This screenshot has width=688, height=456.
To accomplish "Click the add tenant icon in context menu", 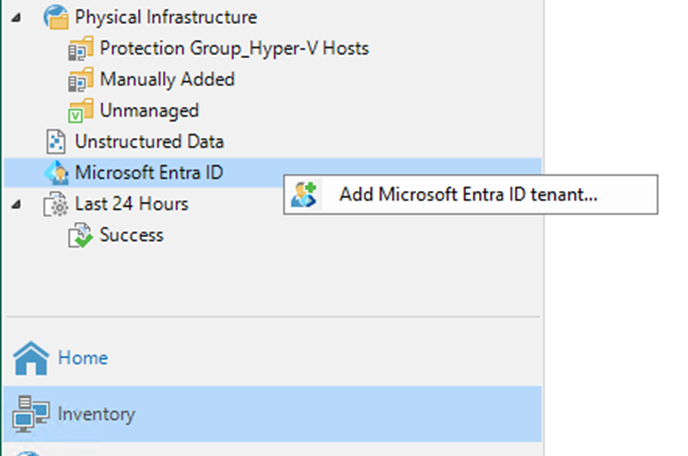I will click(304, 195).
